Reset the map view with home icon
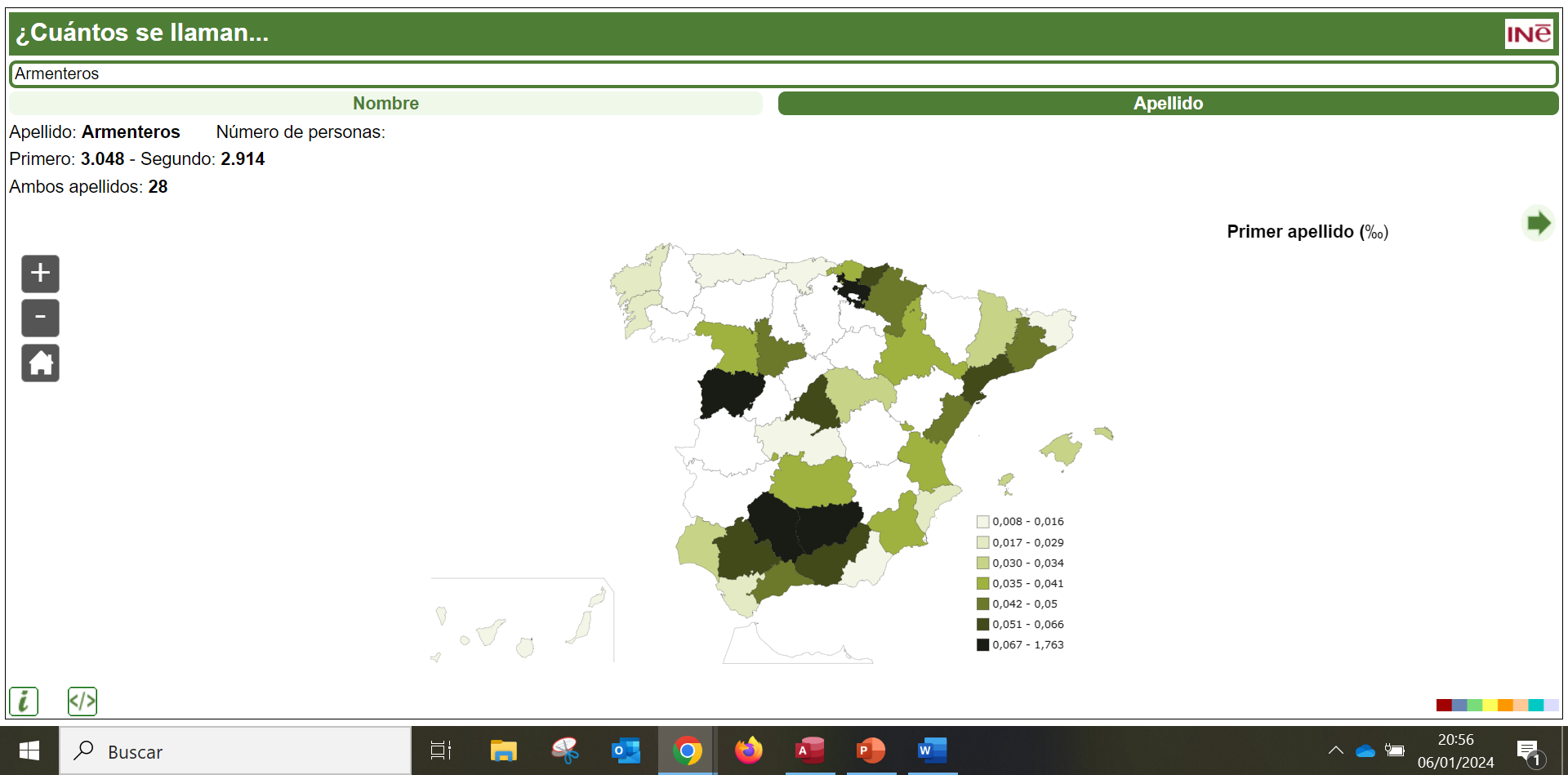Image resolution: width=1568 pixels, height=775 pixels. pyautogui.click(x=40, y=363)
